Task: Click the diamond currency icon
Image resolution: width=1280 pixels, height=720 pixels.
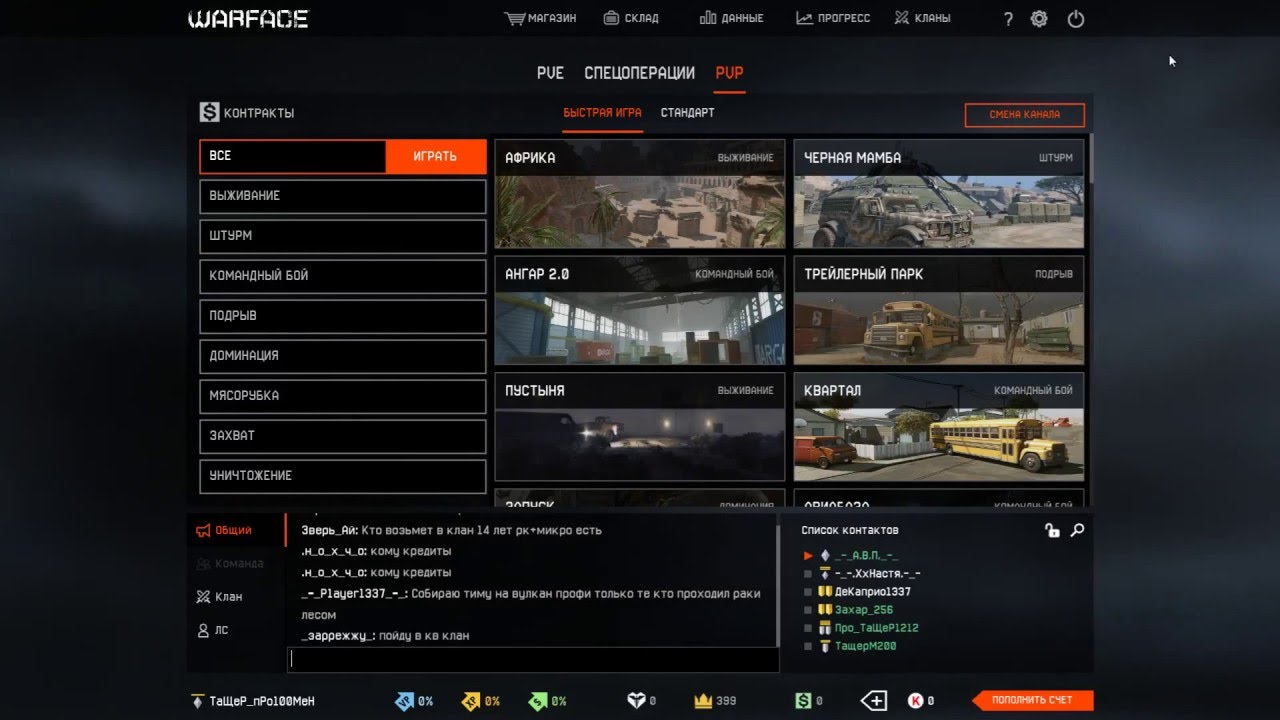Action: click(636, 701)
